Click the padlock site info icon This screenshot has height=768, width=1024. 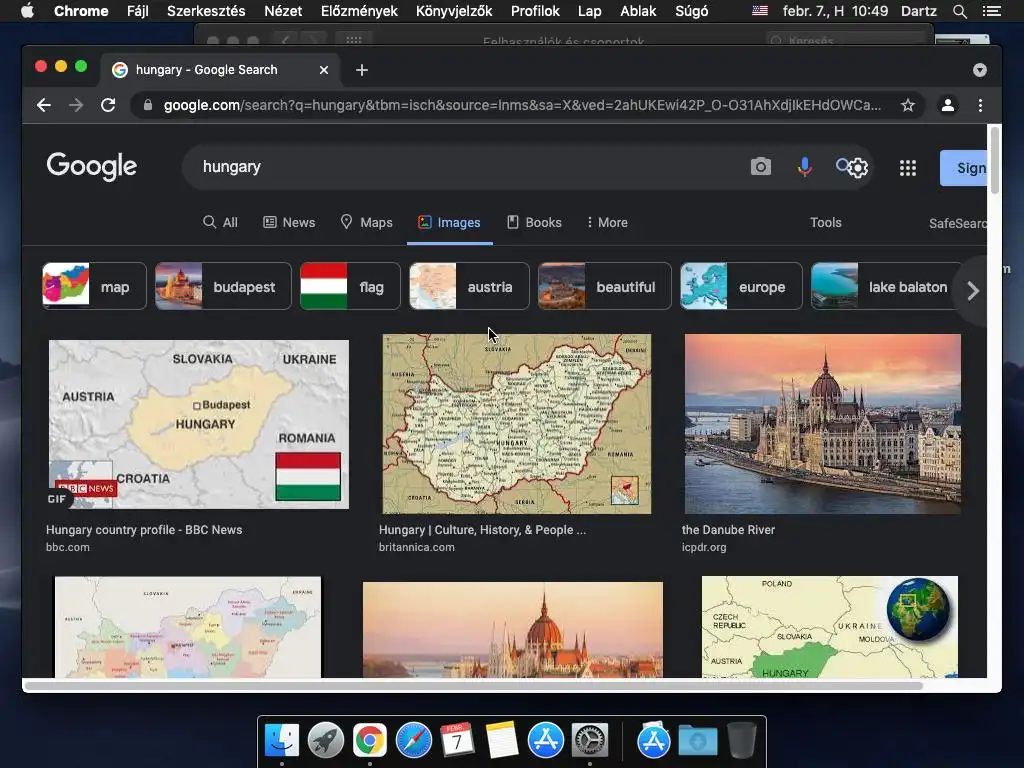pyautogui.click(x=148, y=105)
